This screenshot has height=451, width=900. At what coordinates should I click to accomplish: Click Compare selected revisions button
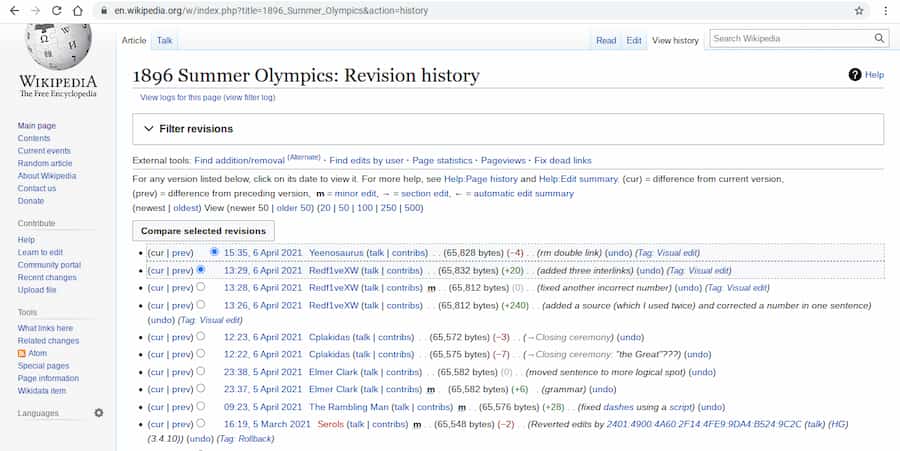tap(203, 231)
